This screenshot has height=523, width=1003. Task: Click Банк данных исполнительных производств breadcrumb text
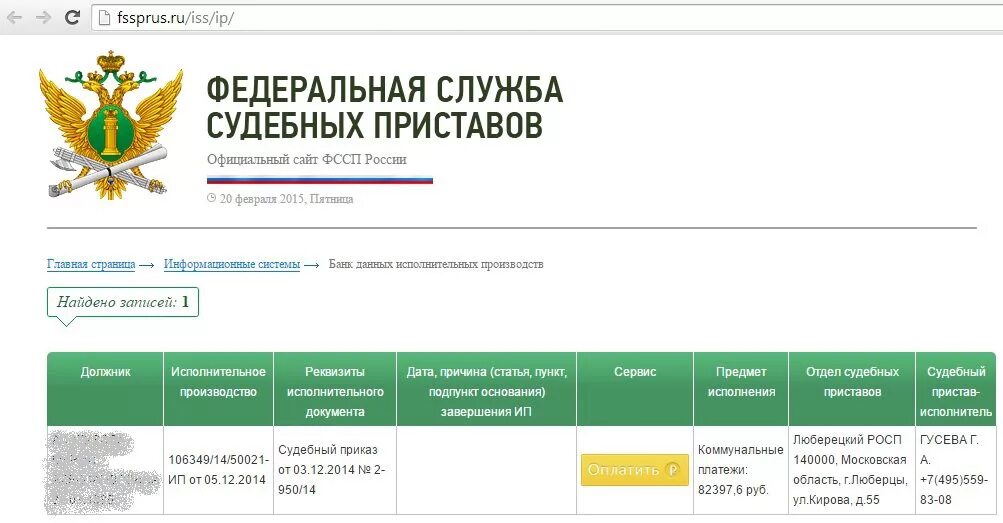point(436,264)
